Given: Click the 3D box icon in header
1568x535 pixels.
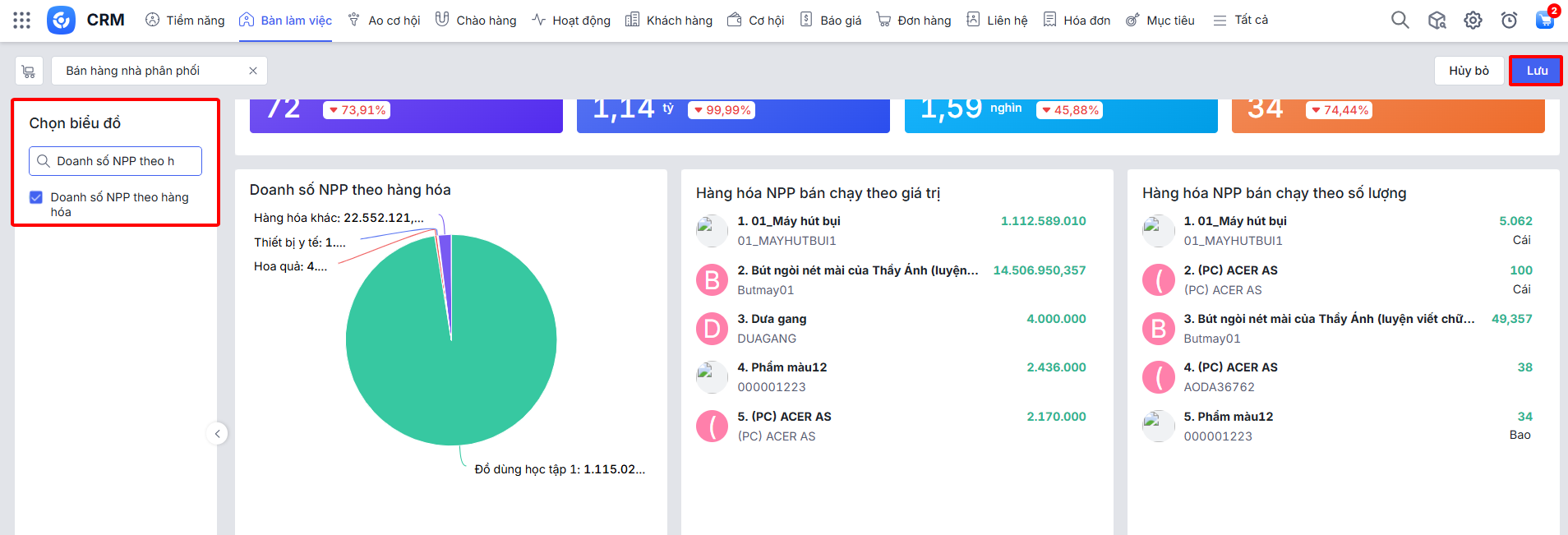Looking at the screenshot, I should [x=1437, y=20].
